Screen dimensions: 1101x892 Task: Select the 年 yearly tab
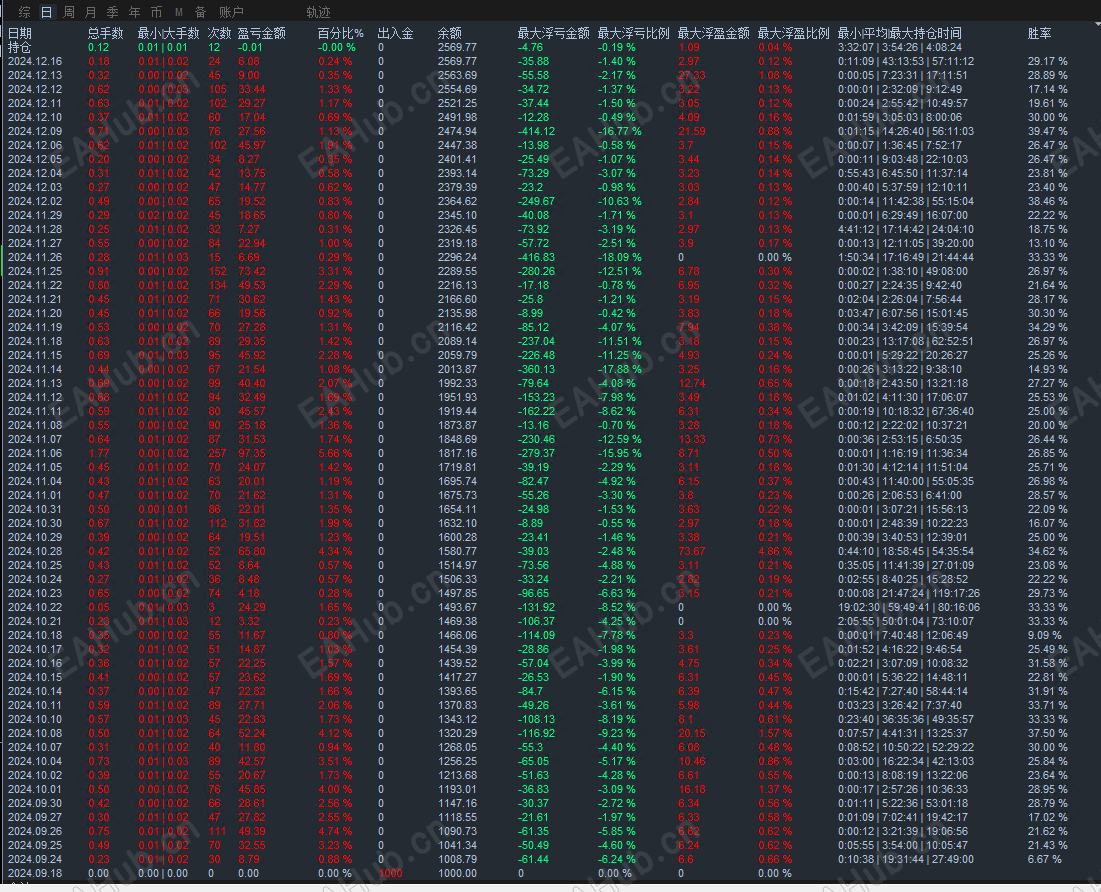135,12
